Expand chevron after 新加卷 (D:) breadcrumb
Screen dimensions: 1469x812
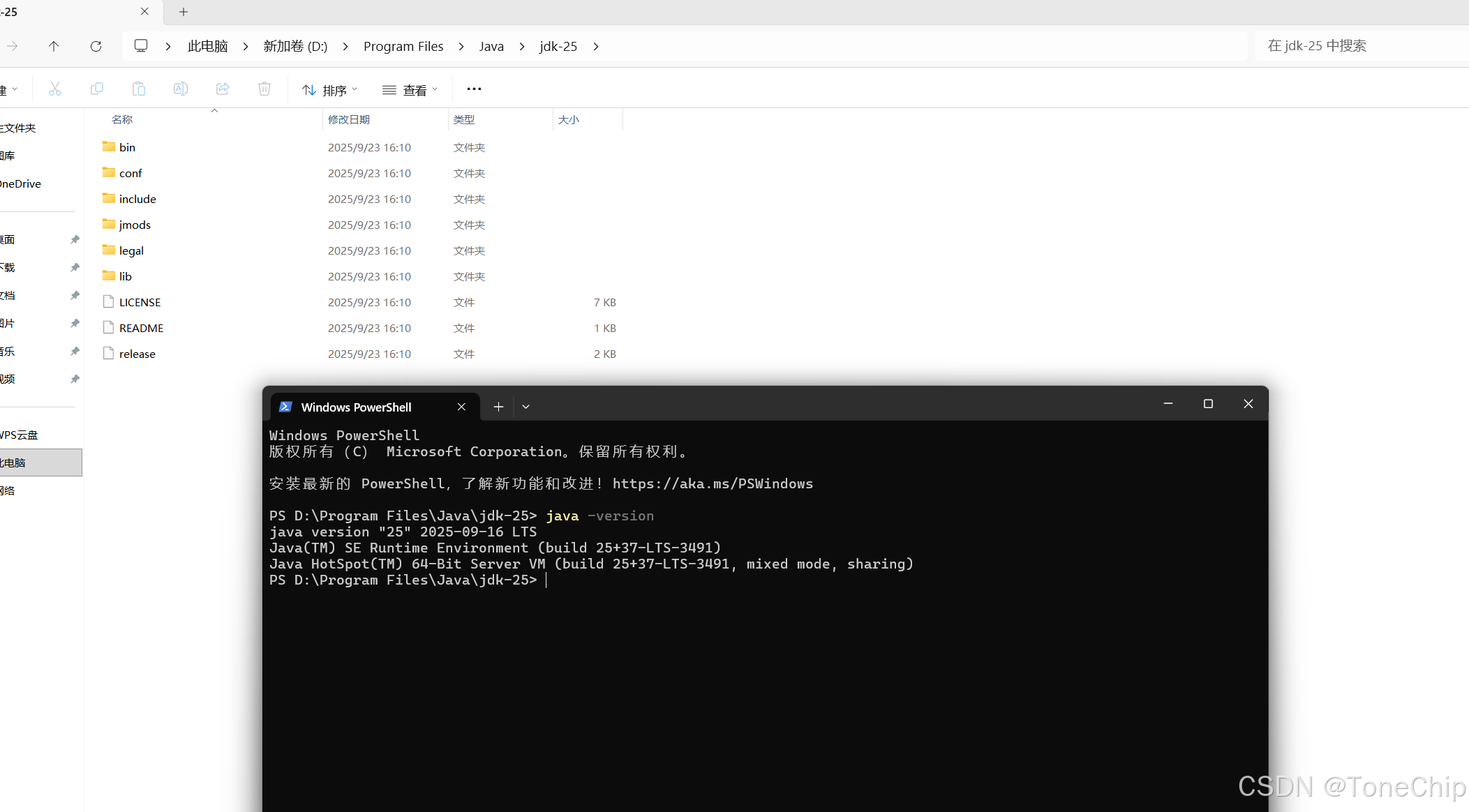(x=345, y=46)
